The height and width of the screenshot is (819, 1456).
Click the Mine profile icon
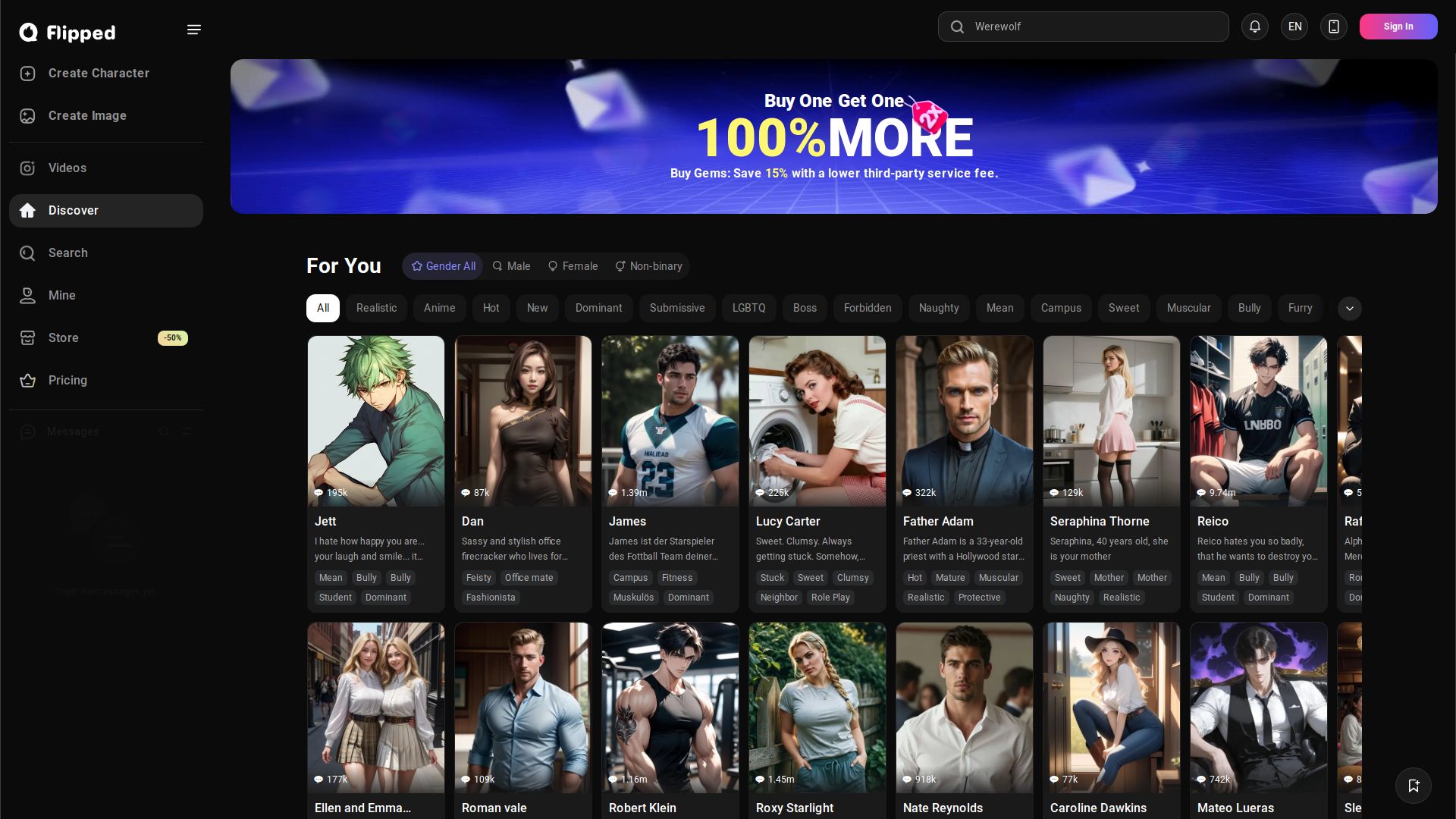(x=28, y=296)
